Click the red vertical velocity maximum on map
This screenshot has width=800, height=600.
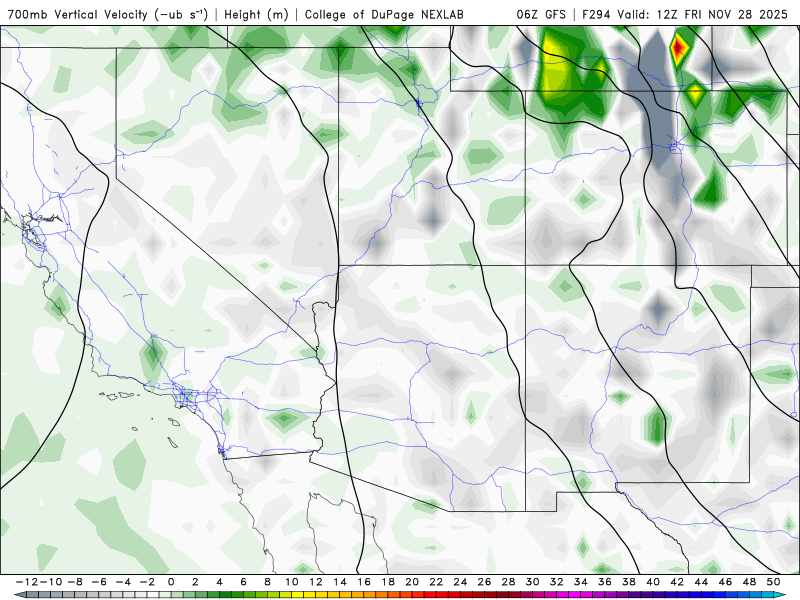tap(678, 48)
